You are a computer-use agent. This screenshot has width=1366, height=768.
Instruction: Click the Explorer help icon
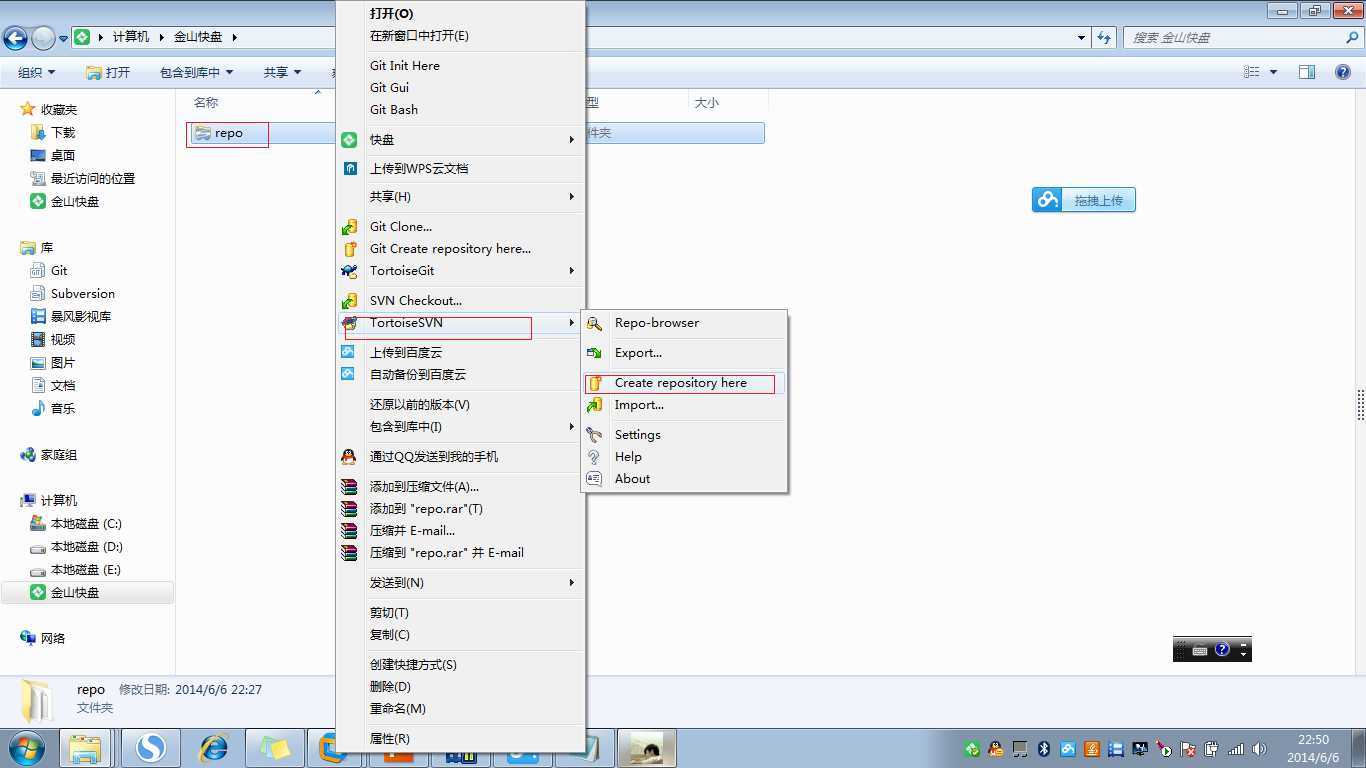coord(1343,72)
